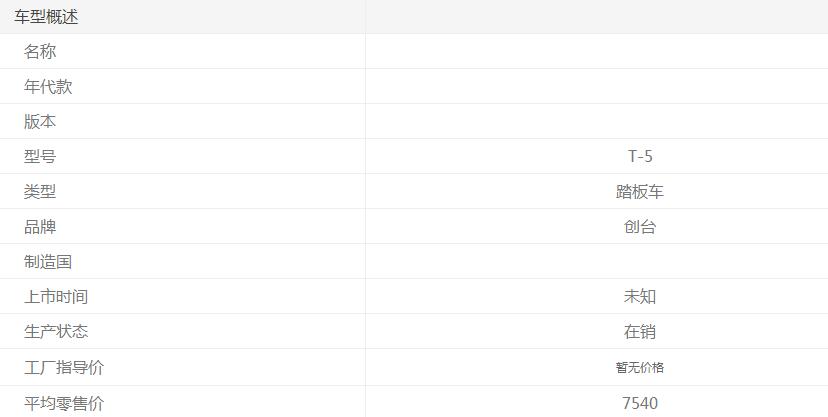Open the 踏板车 type value
Image resolution: width=828 pixels, height=417 pixels.
point(640,192)
